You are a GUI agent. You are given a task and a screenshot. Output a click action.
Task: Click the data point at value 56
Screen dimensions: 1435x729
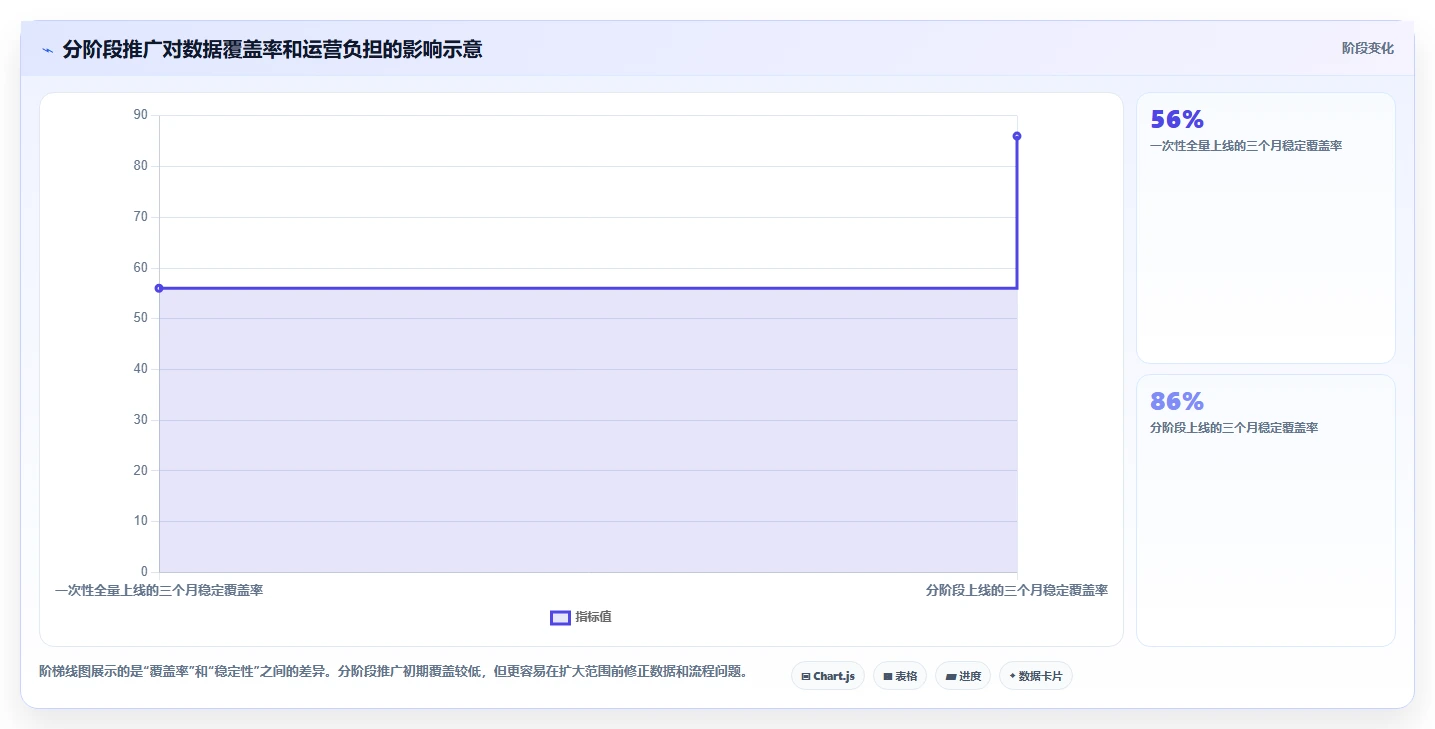pos(159,288)
